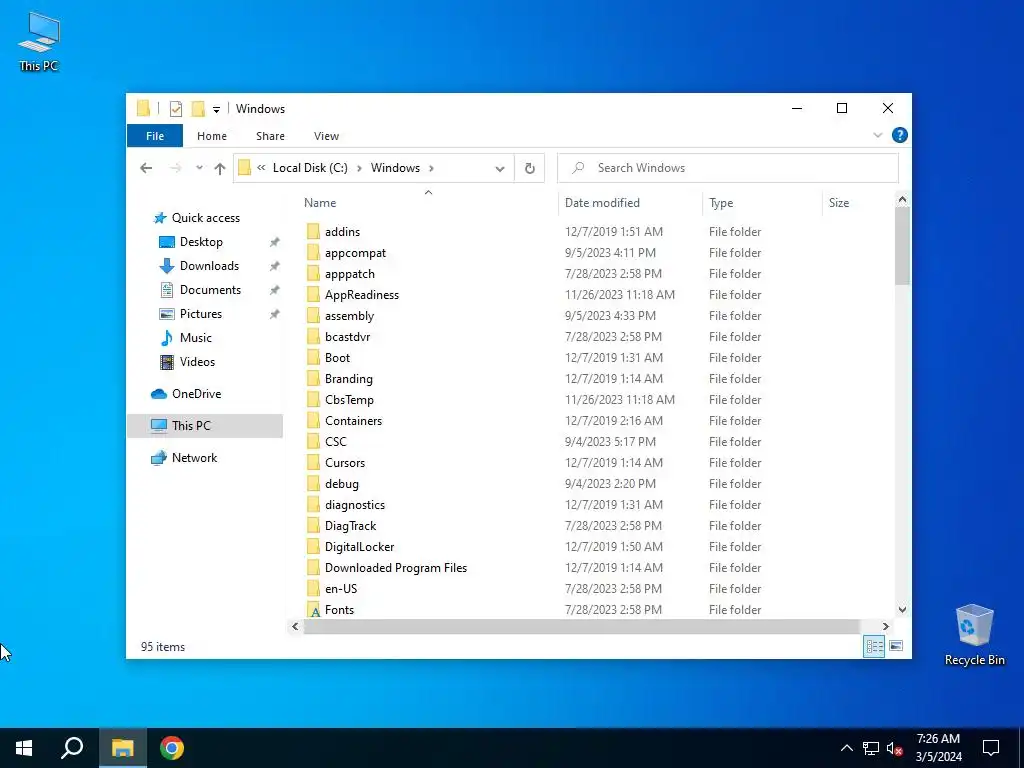The height and width of the screenshot is (768, 1024).
Task: Click the Properties icon in the title bar
Action: (x=176, y=108)
